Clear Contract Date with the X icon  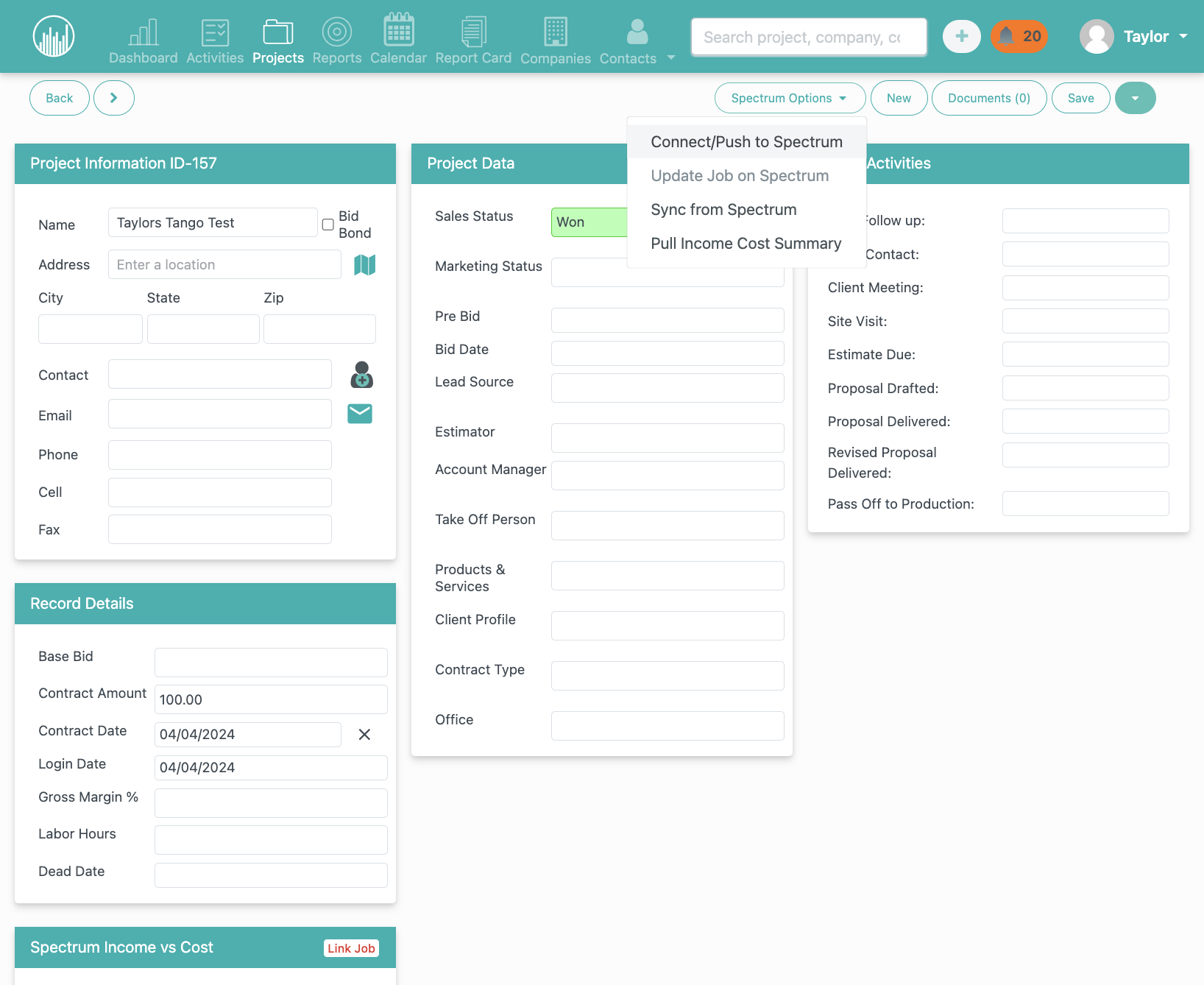point(364,734)
